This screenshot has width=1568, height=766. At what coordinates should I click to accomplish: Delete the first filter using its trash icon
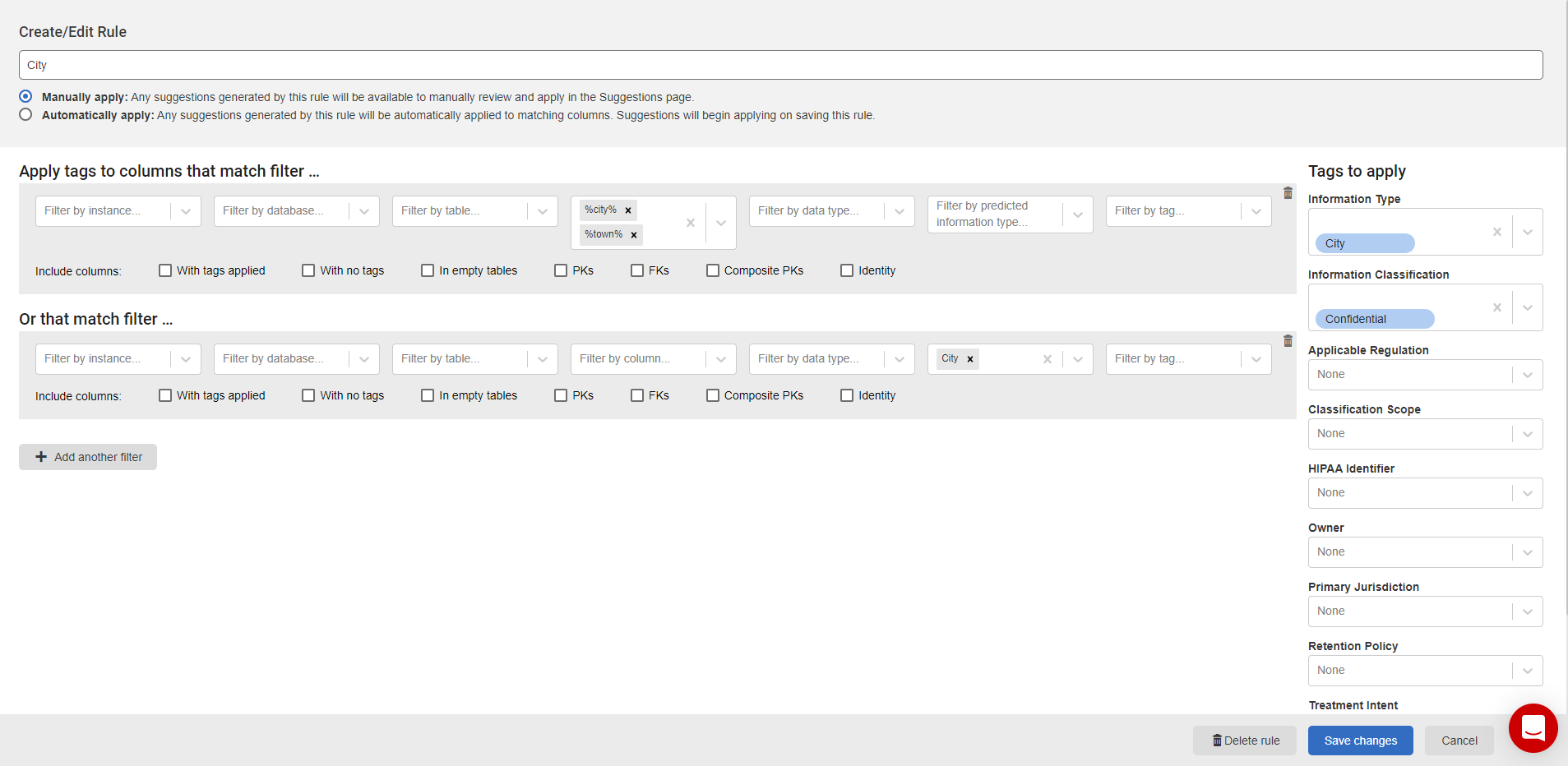[x=1288, y=193]
